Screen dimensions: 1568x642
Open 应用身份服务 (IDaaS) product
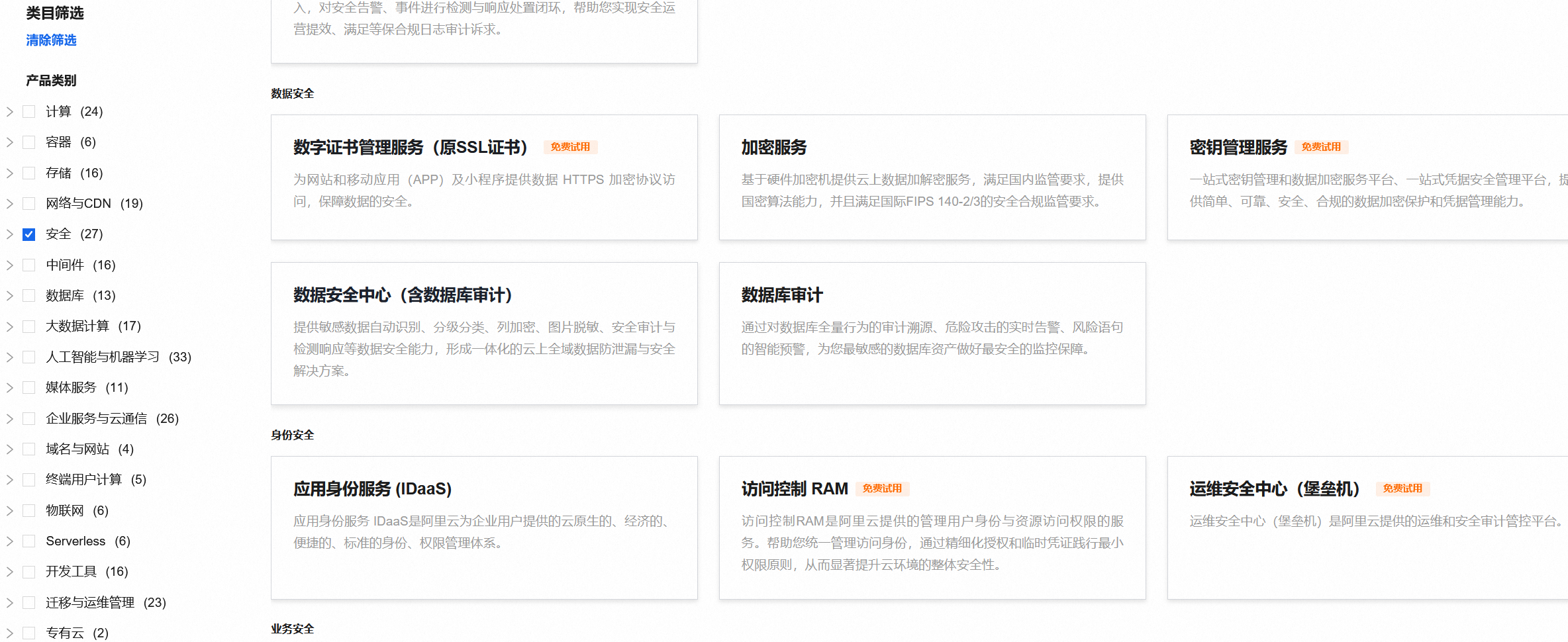(372, 489)
